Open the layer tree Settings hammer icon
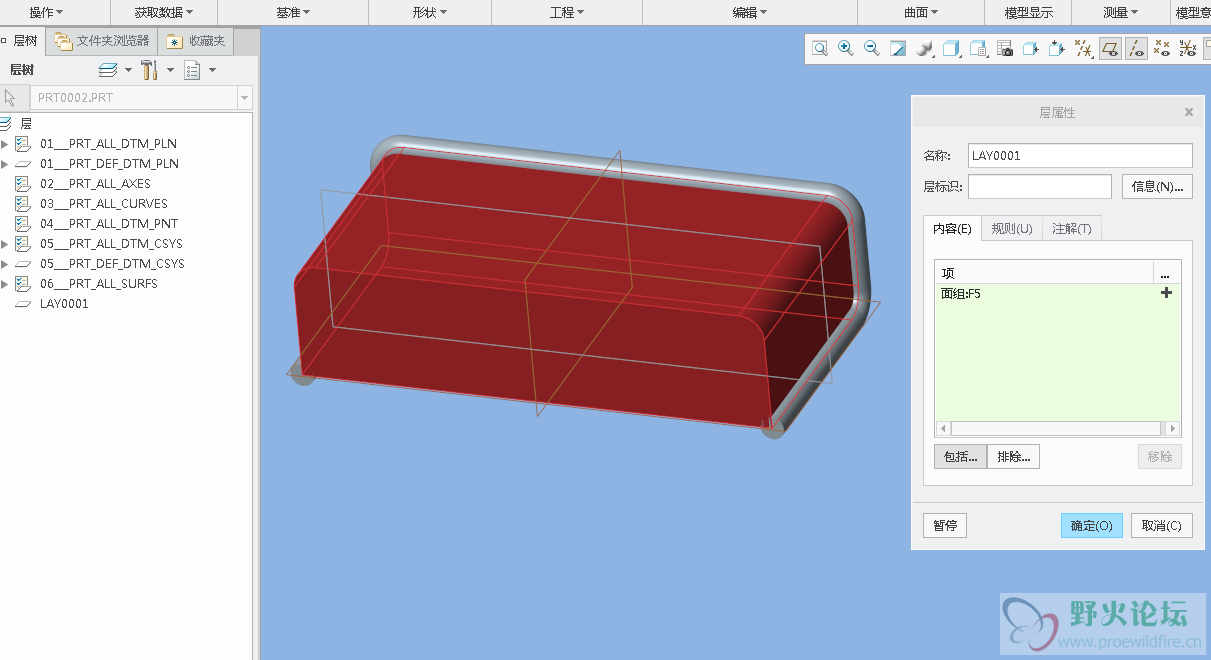The image size is (1211, 660). (150, 70)
